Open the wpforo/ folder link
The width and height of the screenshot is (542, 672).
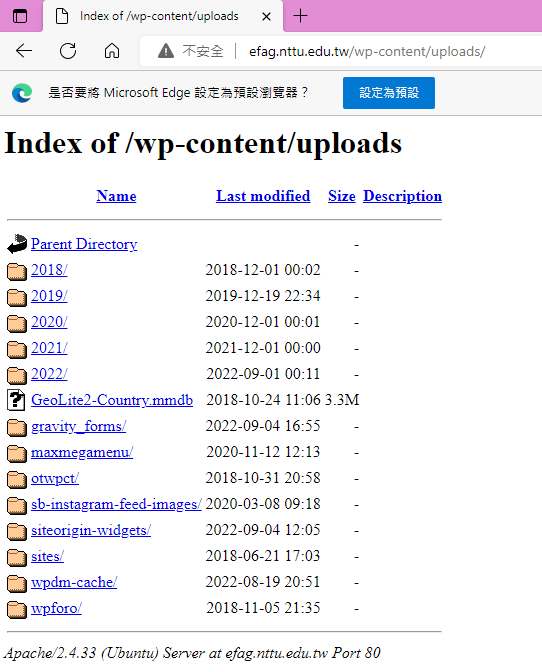pos(56,609)
